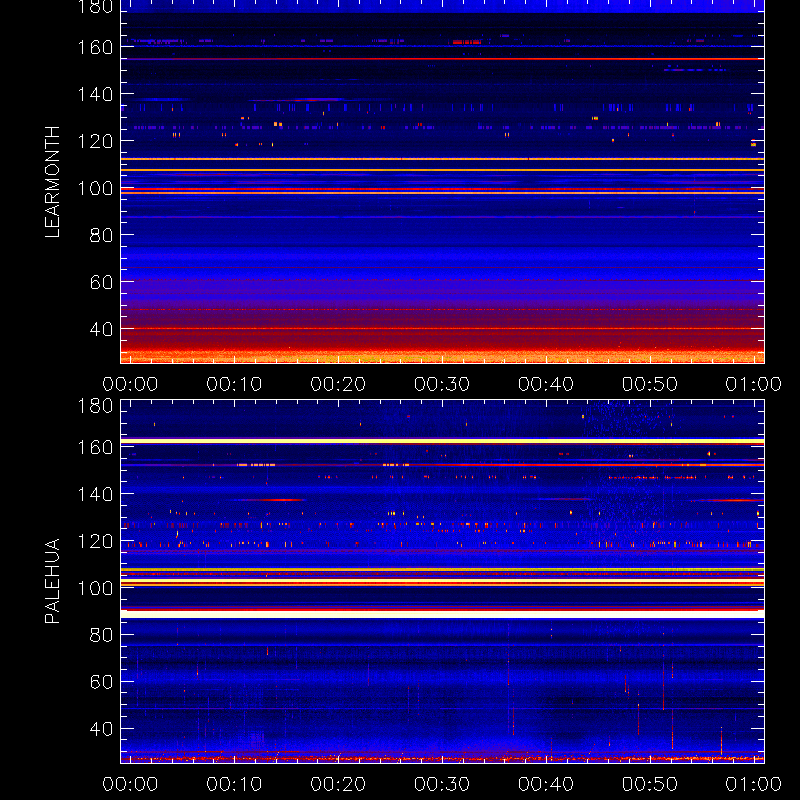Click the PALEHUA axis title
This screenshot has width=800, height=800.
[52, 581]
